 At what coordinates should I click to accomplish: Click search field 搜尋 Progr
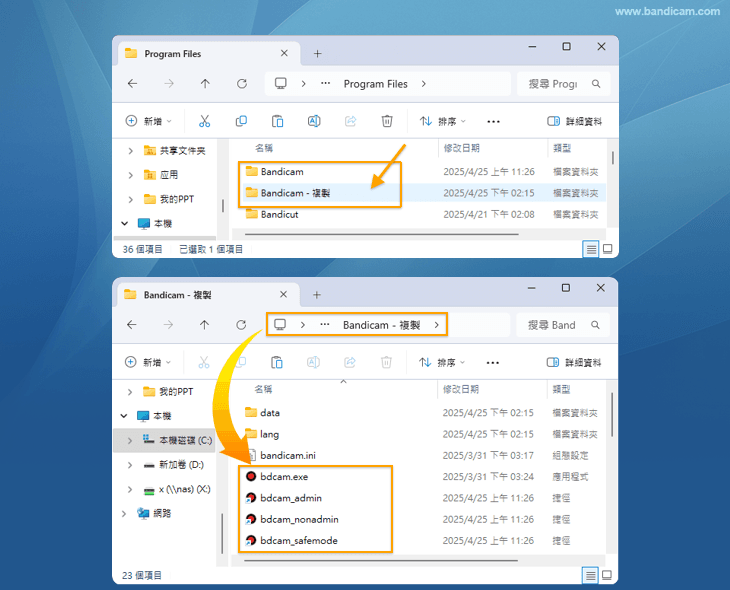563,84
